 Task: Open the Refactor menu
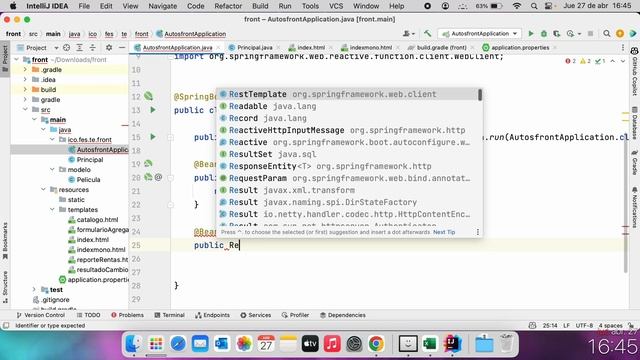click(x=228, y=6)
